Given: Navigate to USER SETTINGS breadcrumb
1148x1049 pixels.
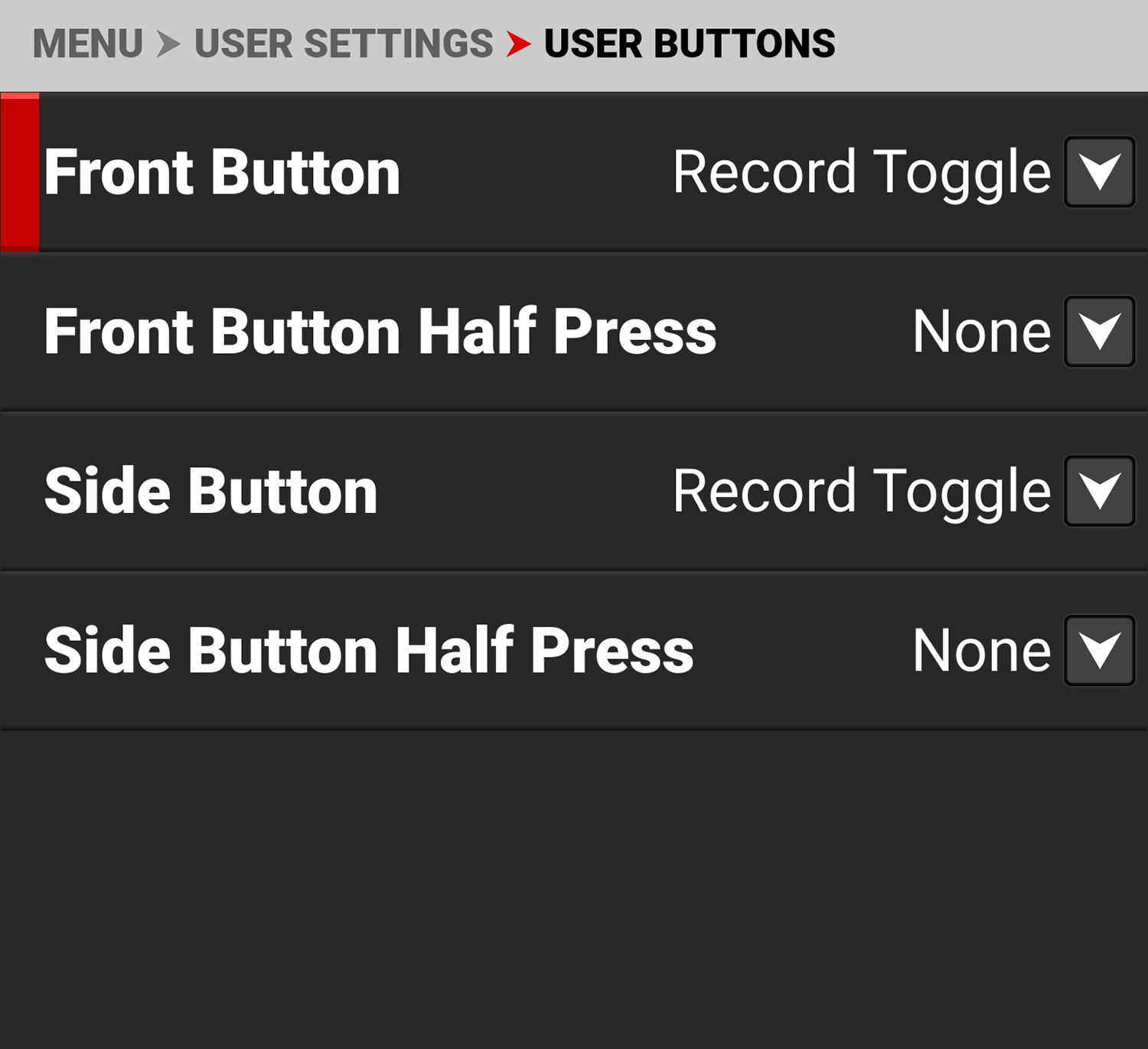Looking at the screenshot, I should (342, 44).
